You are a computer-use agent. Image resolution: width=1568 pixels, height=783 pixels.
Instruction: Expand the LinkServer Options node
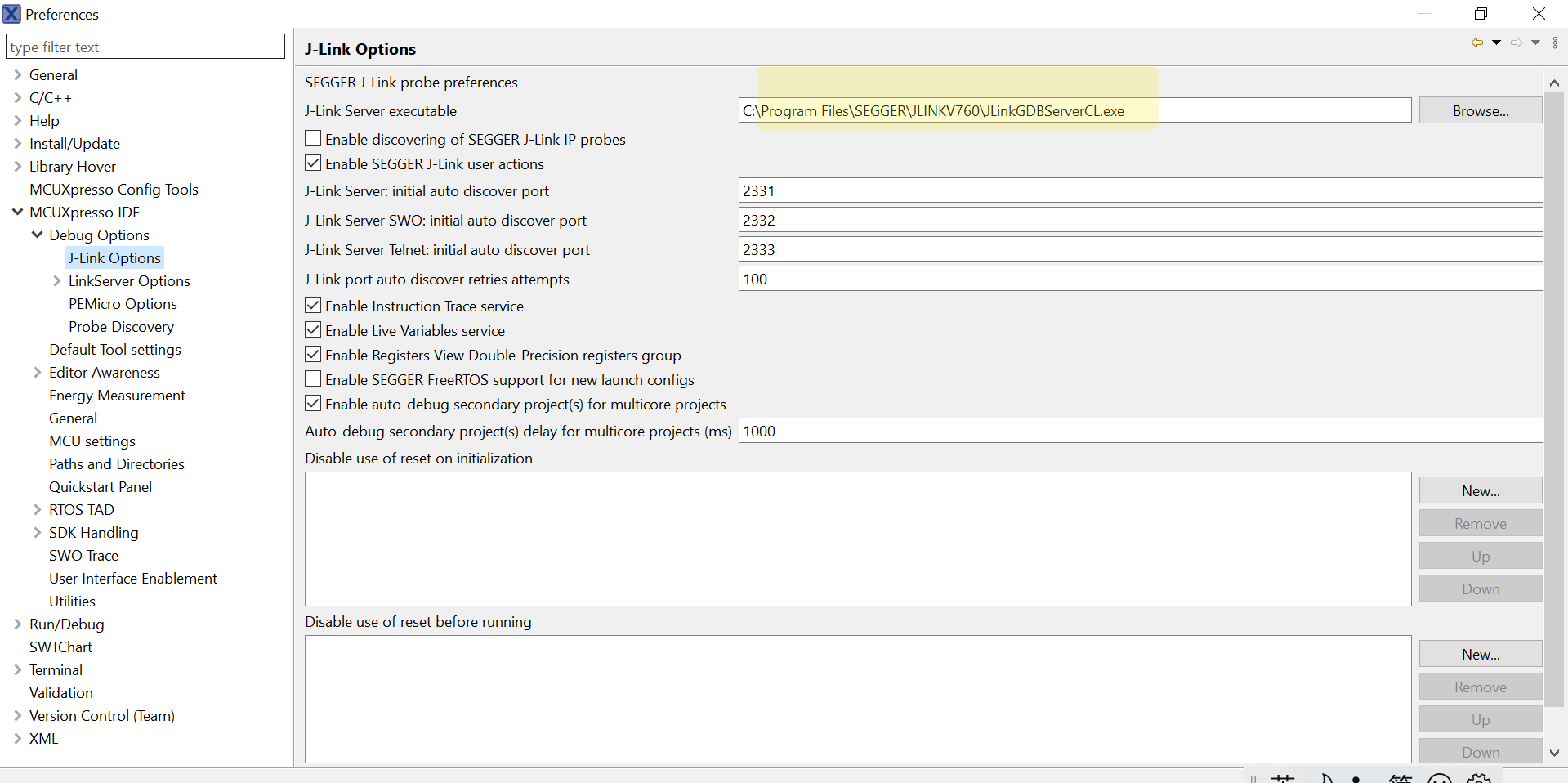coord(56,281)
